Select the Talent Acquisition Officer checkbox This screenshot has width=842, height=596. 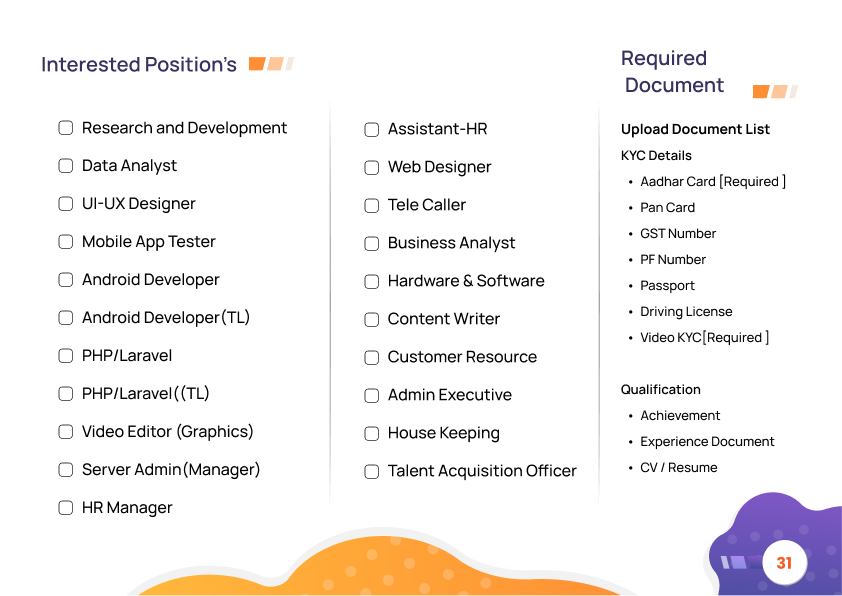(x=372, y=471)
